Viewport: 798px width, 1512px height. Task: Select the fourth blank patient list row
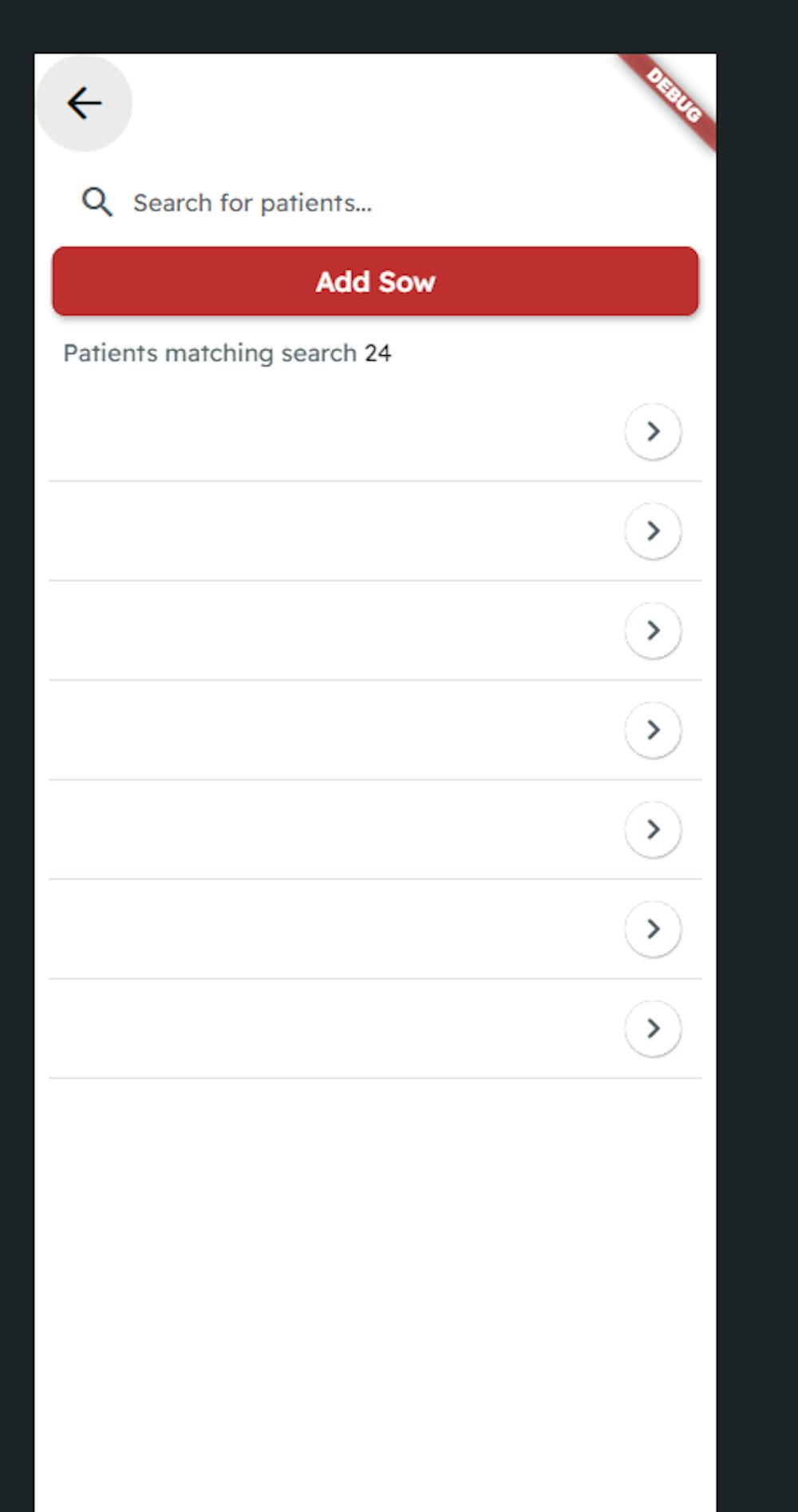[319, 730]
